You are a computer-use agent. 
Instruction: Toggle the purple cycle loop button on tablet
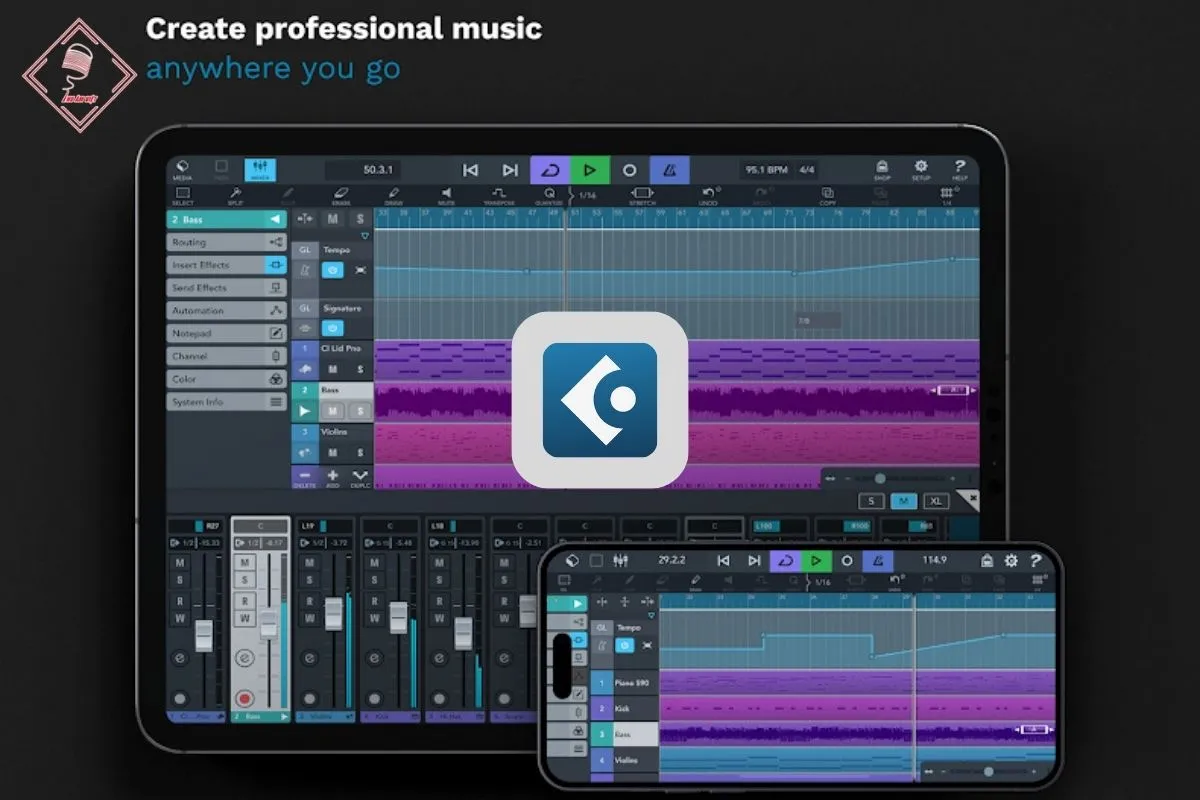pyautogui.click(x=549, y=170)
